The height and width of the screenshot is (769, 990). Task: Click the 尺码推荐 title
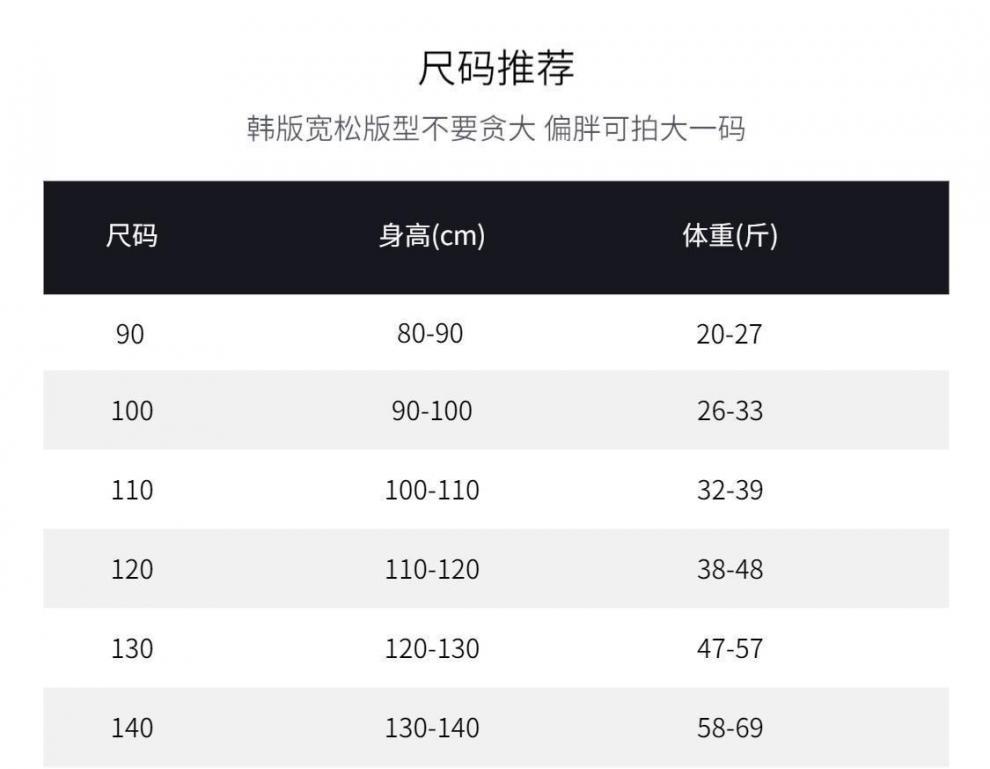[495, 70]
